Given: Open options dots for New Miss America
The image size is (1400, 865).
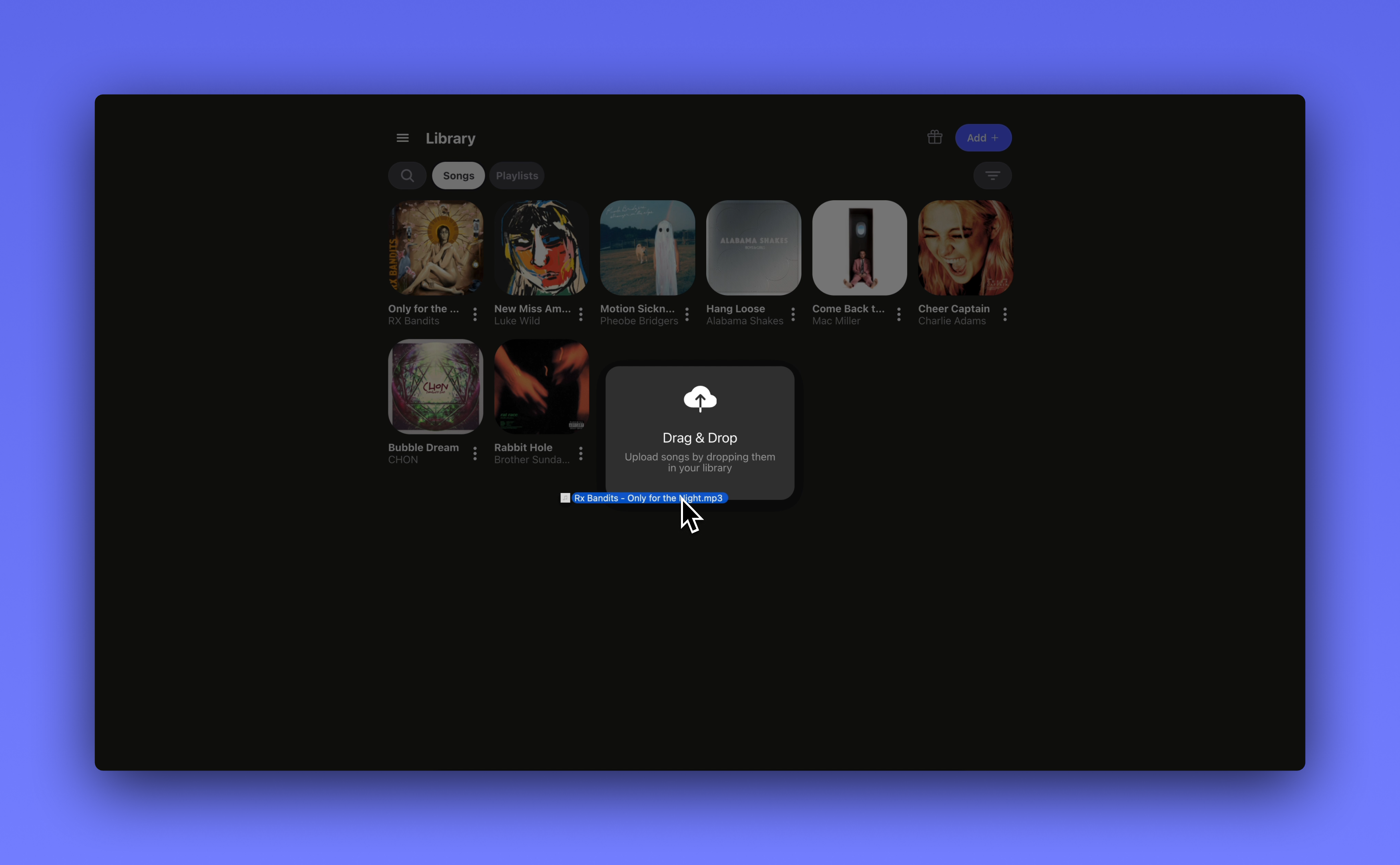Looking at the screenshot, I should click(580, 314).
